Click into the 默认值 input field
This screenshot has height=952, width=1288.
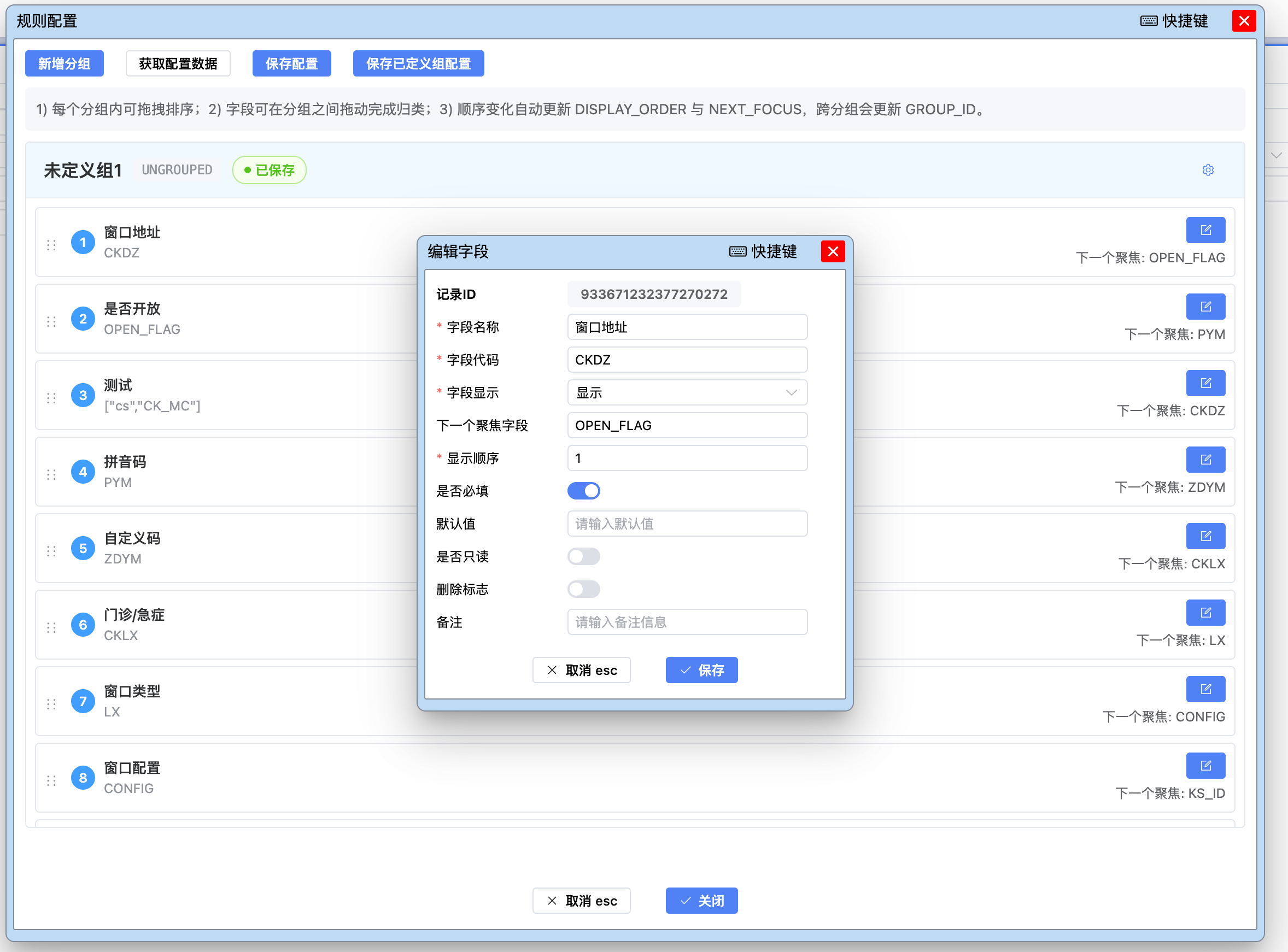pyautogui.click(x=687, y=524)
